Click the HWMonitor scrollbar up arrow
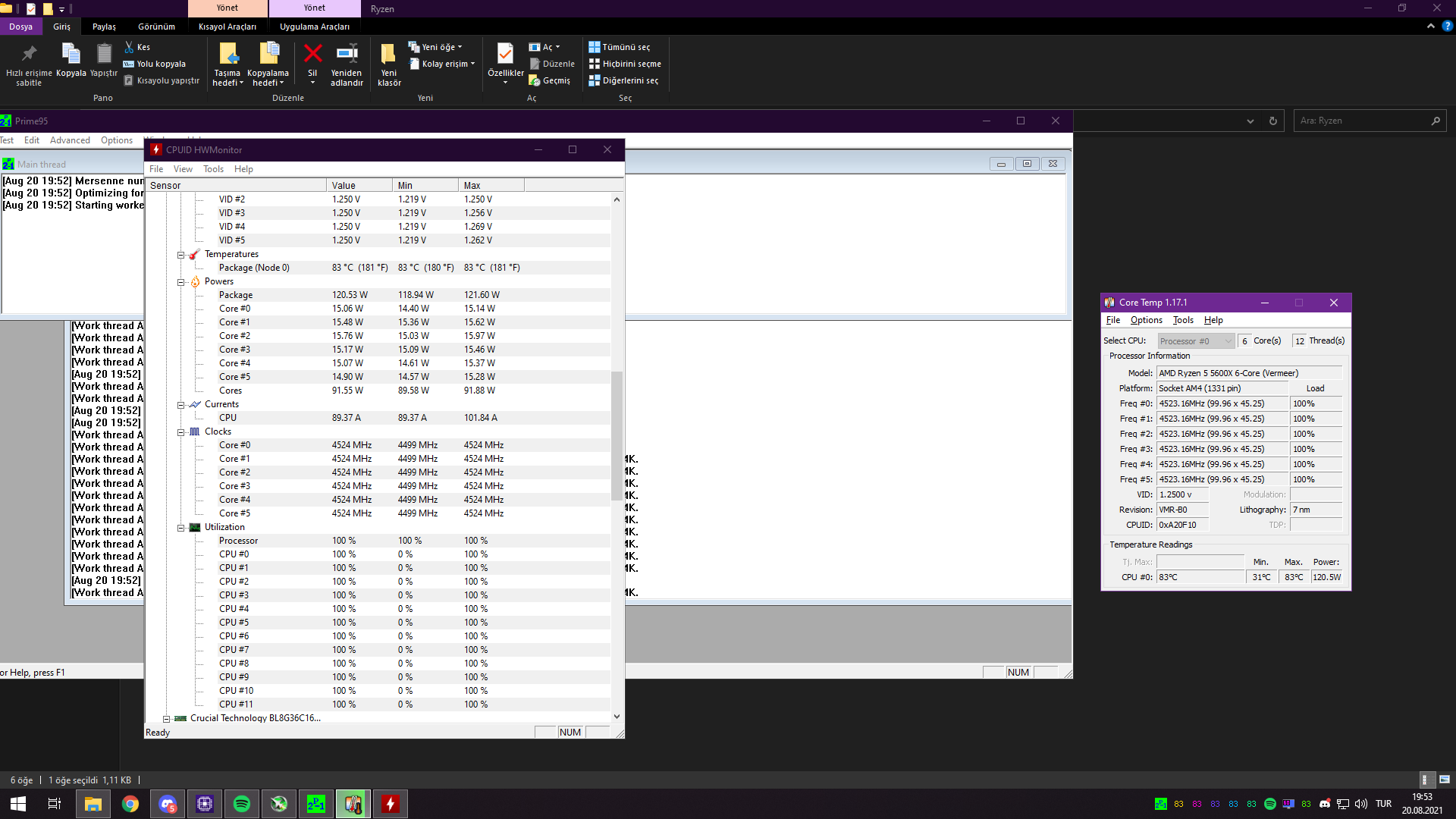This screenshot has width=1456, height=819. (617, 199)
